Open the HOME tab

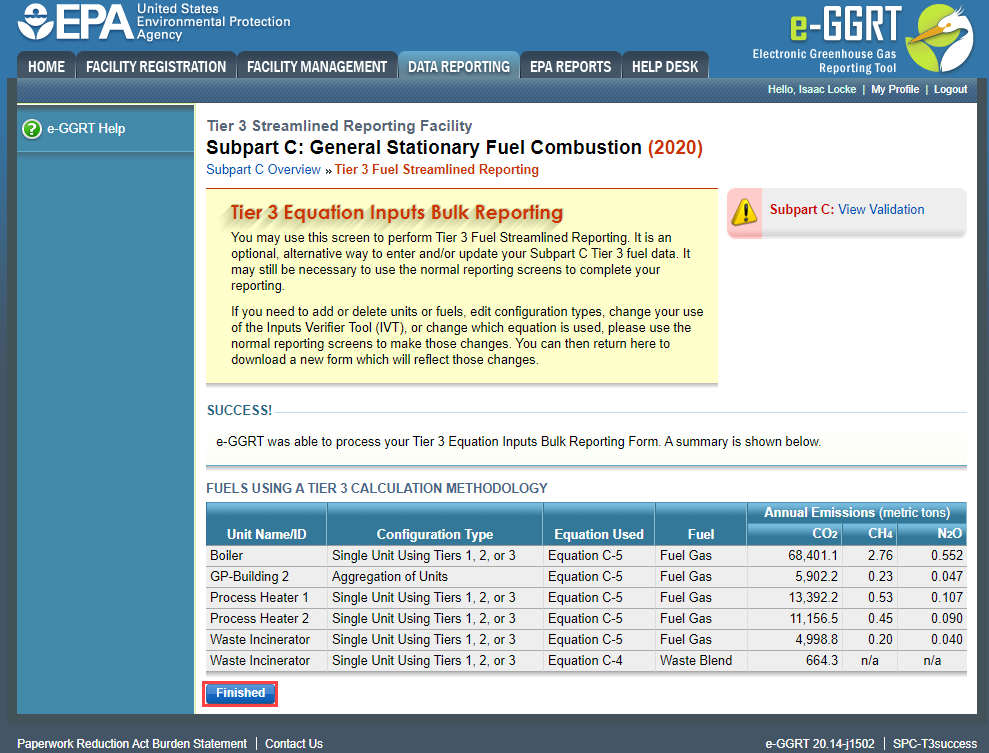tap(46, 66)
